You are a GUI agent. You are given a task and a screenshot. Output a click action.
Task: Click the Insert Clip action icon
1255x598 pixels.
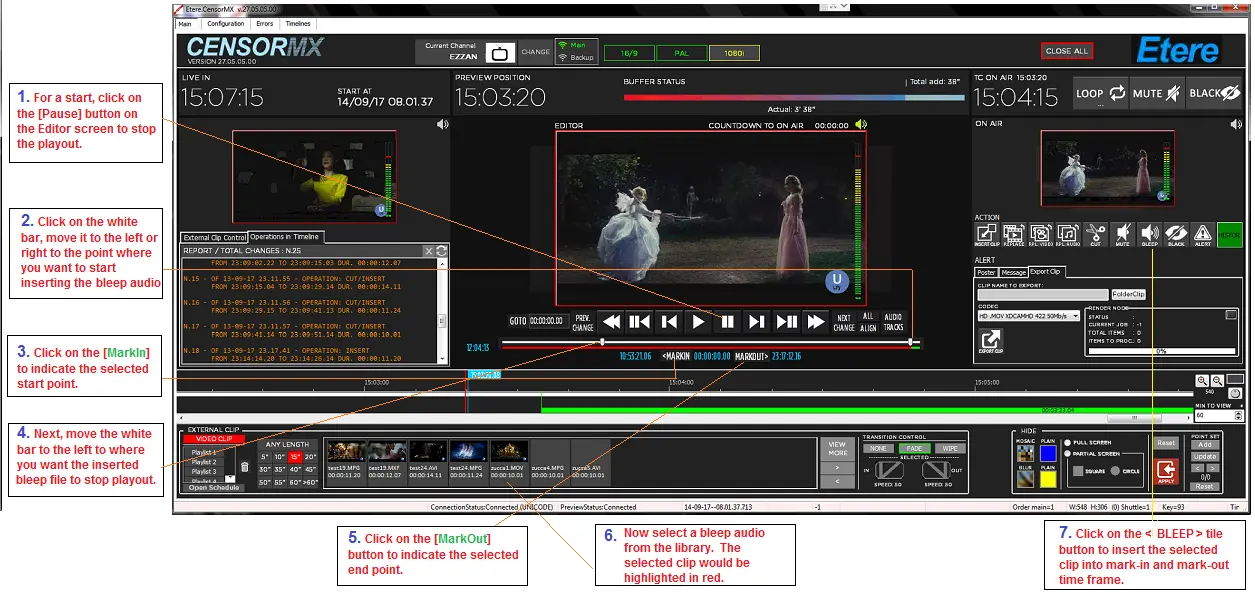986,234
